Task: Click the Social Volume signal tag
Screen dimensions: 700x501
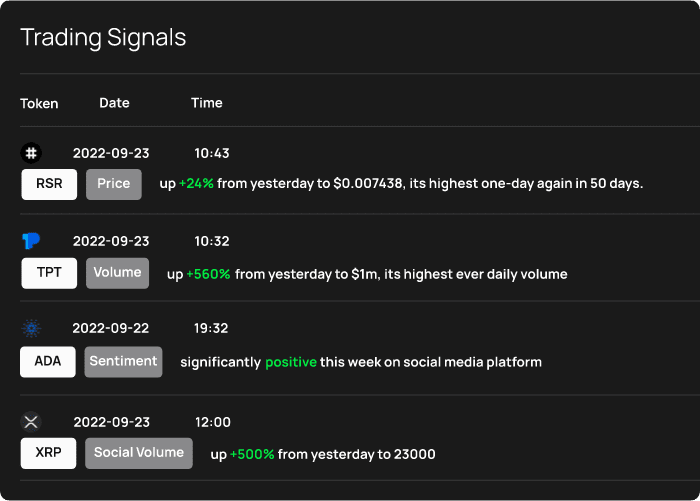Action: coord(139,453)
